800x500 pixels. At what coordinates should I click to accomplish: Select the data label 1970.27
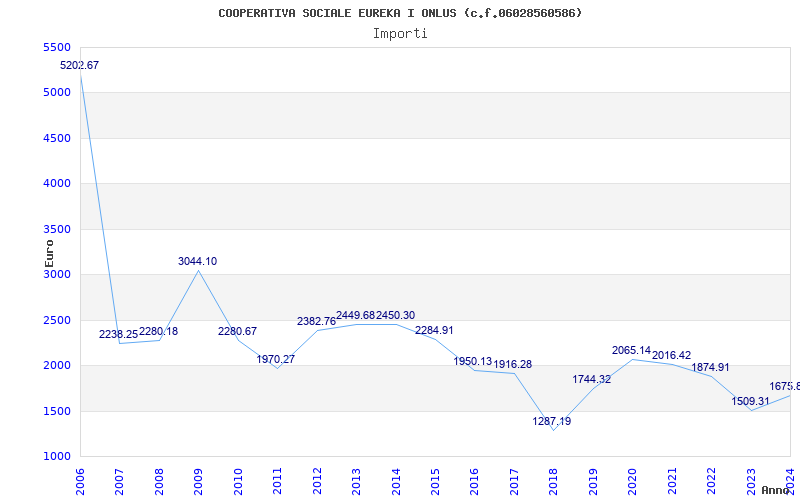coord(276,359)
